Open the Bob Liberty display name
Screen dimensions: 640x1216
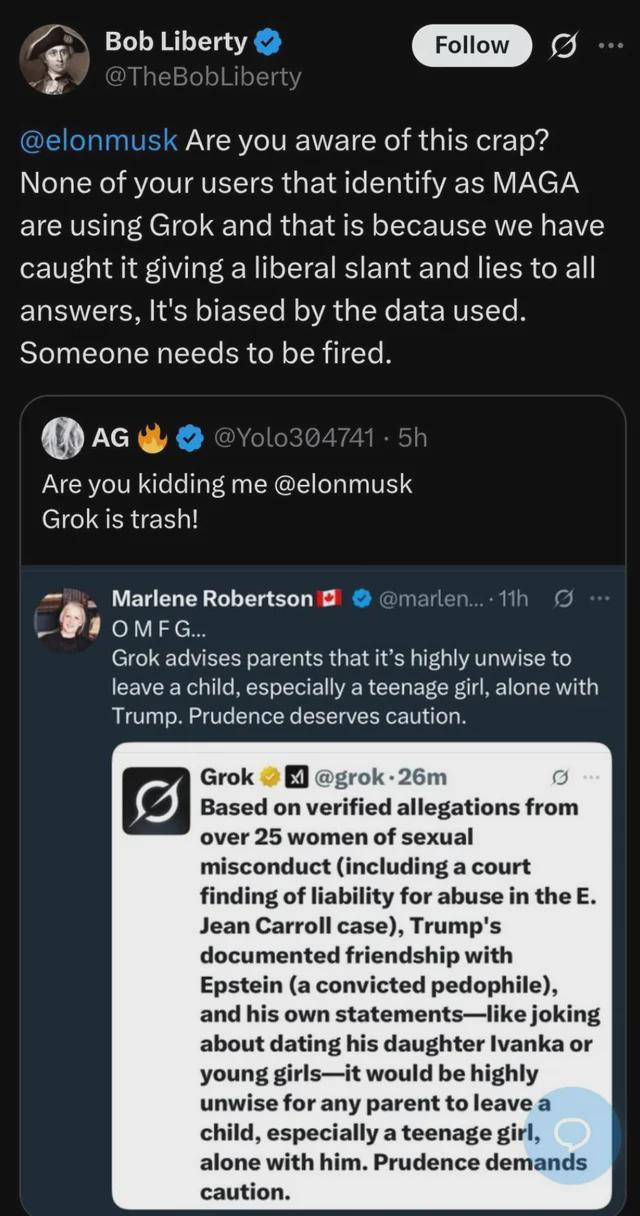(176, 42)
